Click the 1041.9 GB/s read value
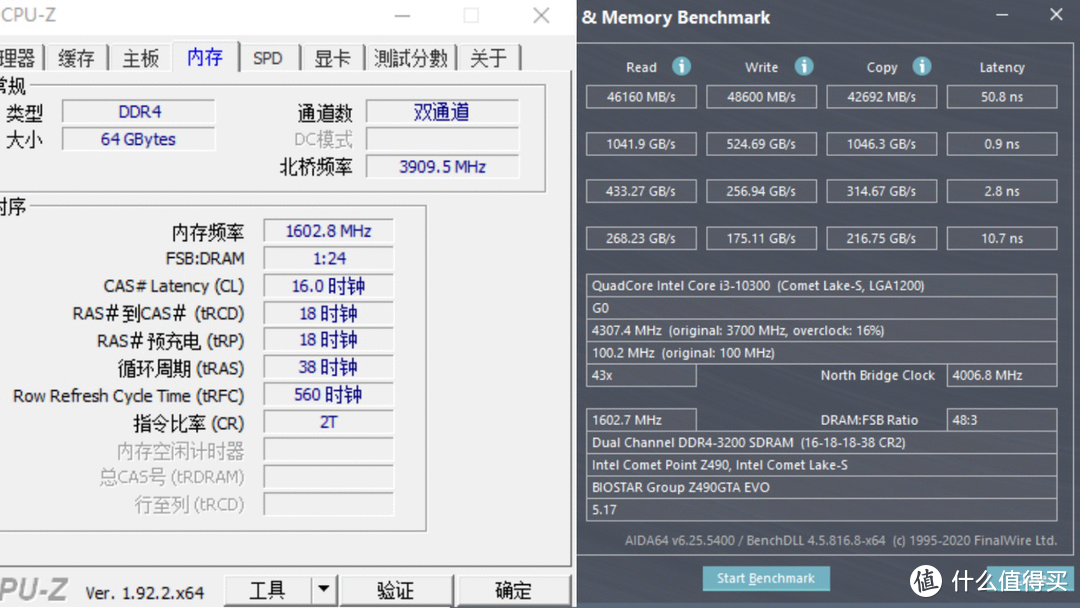1080x608 pixels. [641, 144]
